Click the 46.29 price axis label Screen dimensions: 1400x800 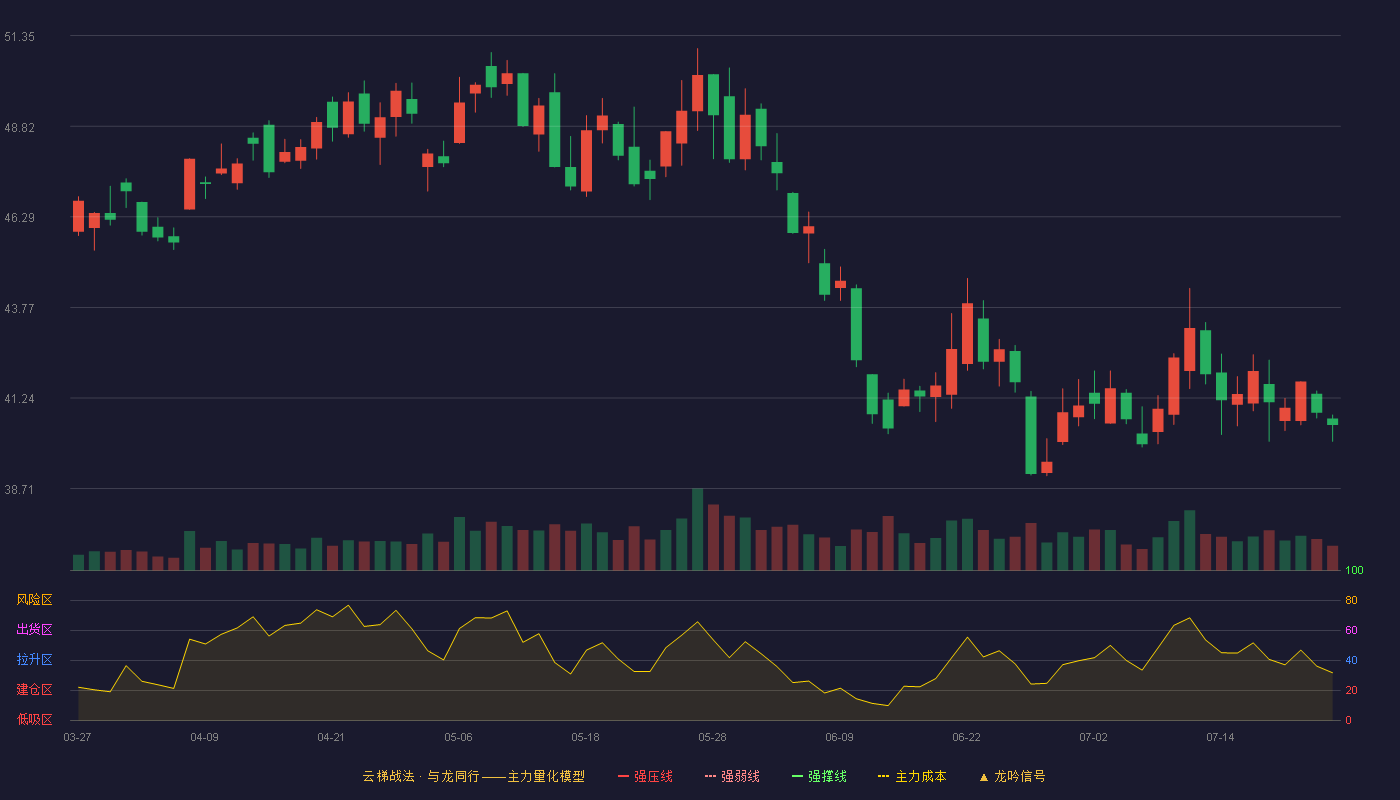tap(19, 217)
